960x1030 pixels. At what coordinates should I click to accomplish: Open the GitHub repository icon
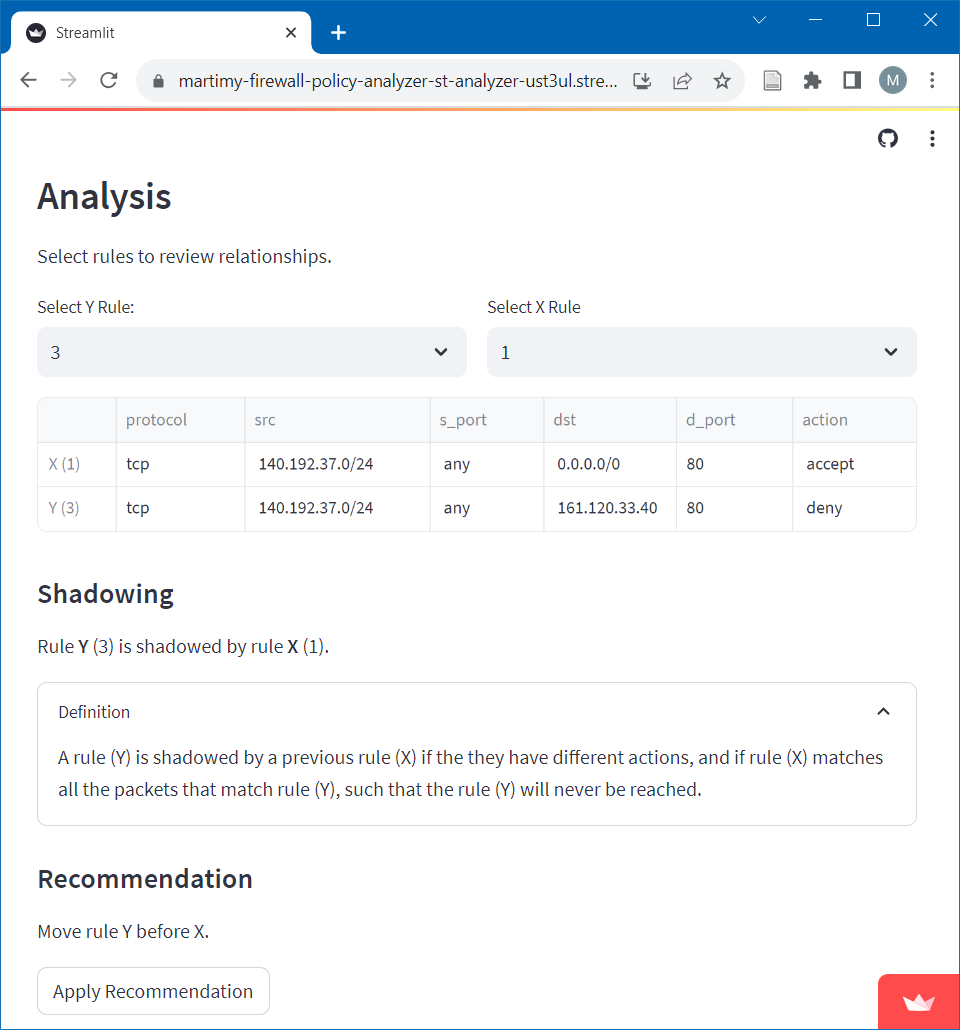[888, 139]
